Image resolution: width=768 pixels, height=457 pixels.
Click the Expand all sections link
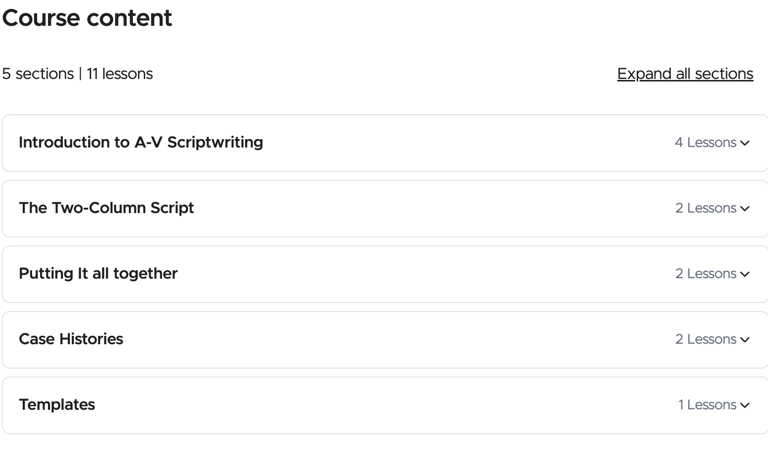pos(685,74)
